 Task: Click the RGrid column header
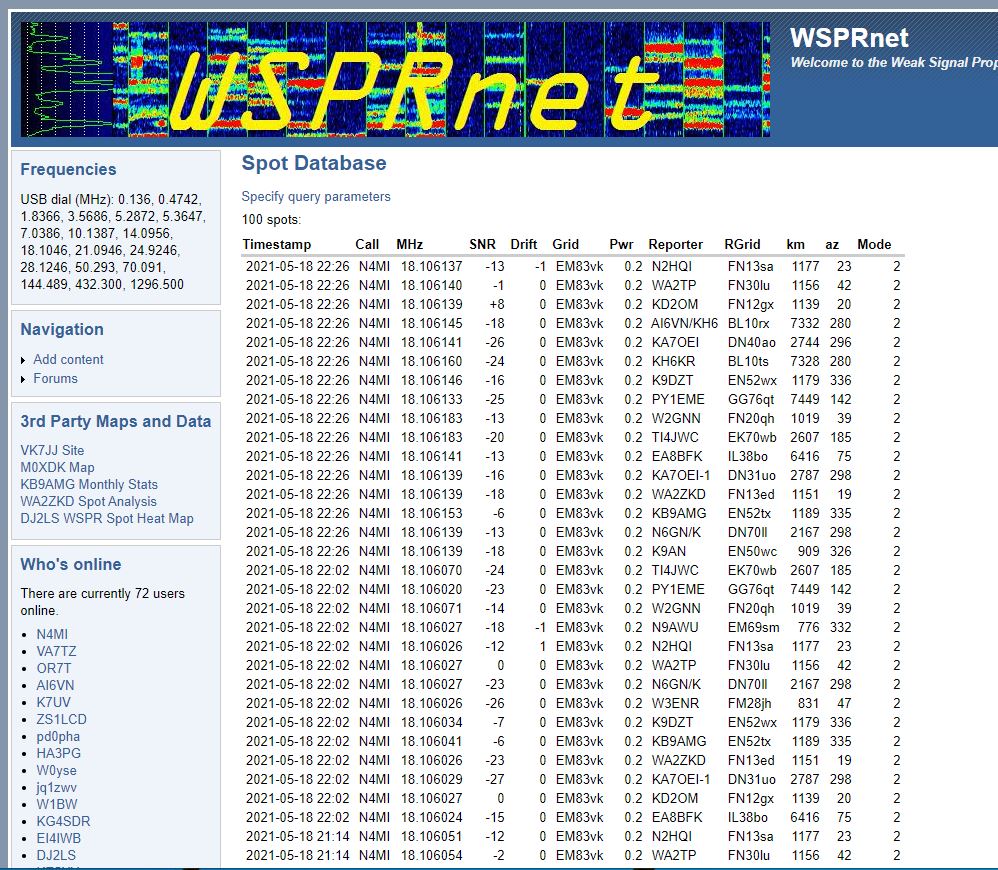742,244
